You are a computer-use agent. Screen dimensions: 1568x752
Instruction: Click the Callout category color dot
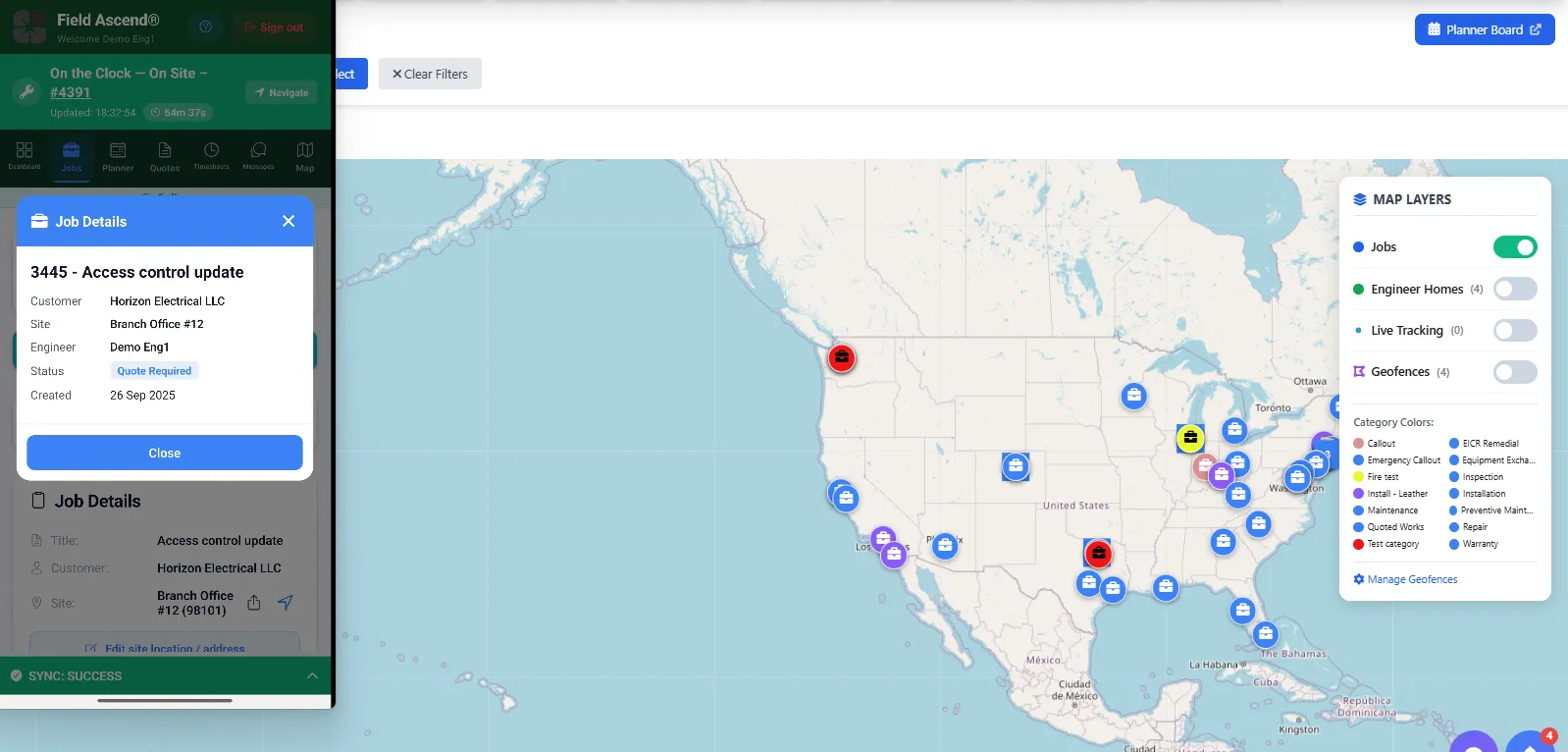pyautogui.click(x=1359, y=444)
